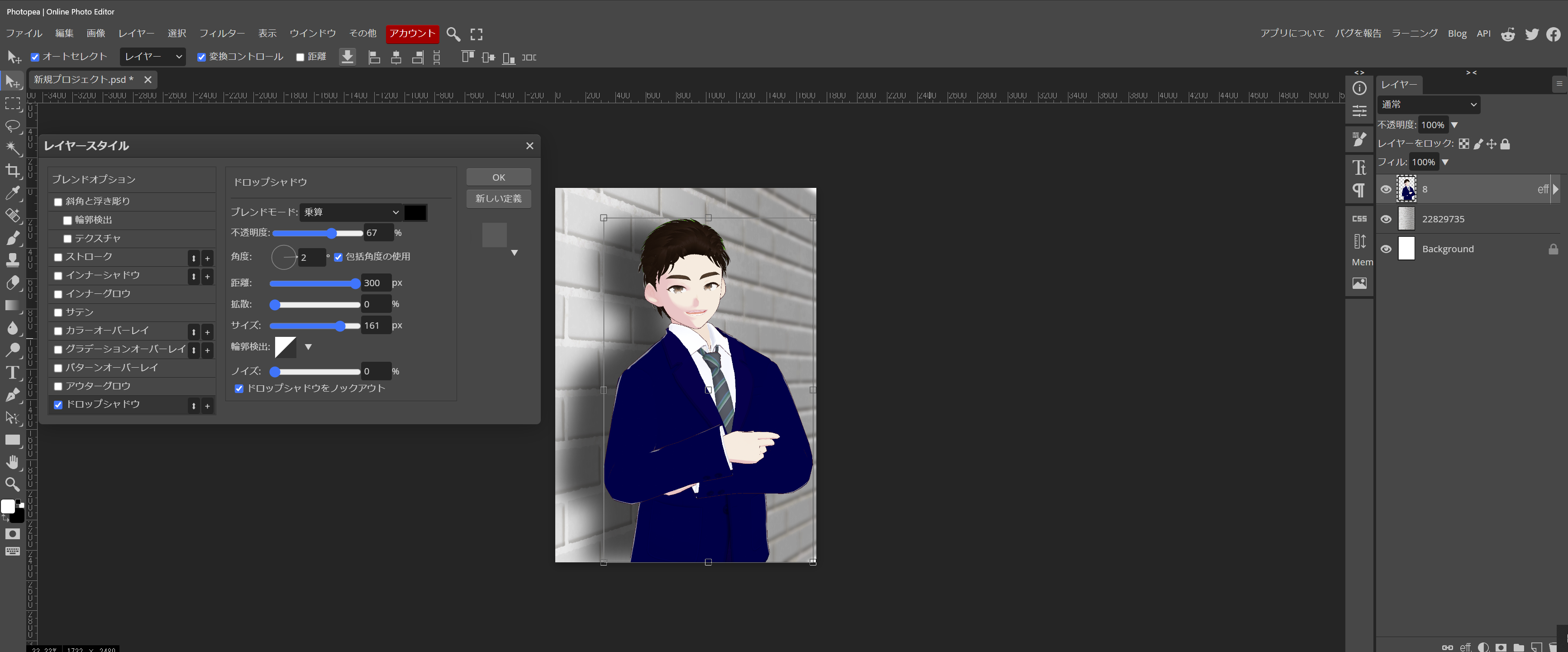Select the Eyedropper tool
The height and width of the screenshot is (652, 1568).
point(12,194)
